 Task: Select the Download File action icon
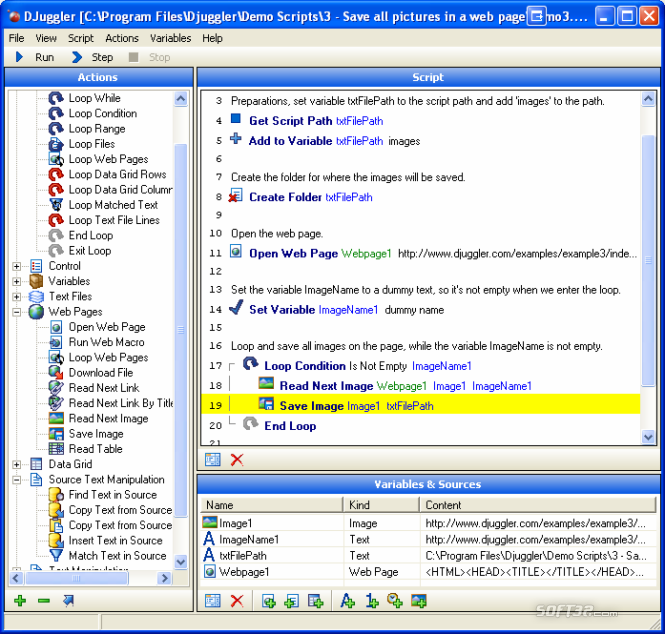[56, 373]
